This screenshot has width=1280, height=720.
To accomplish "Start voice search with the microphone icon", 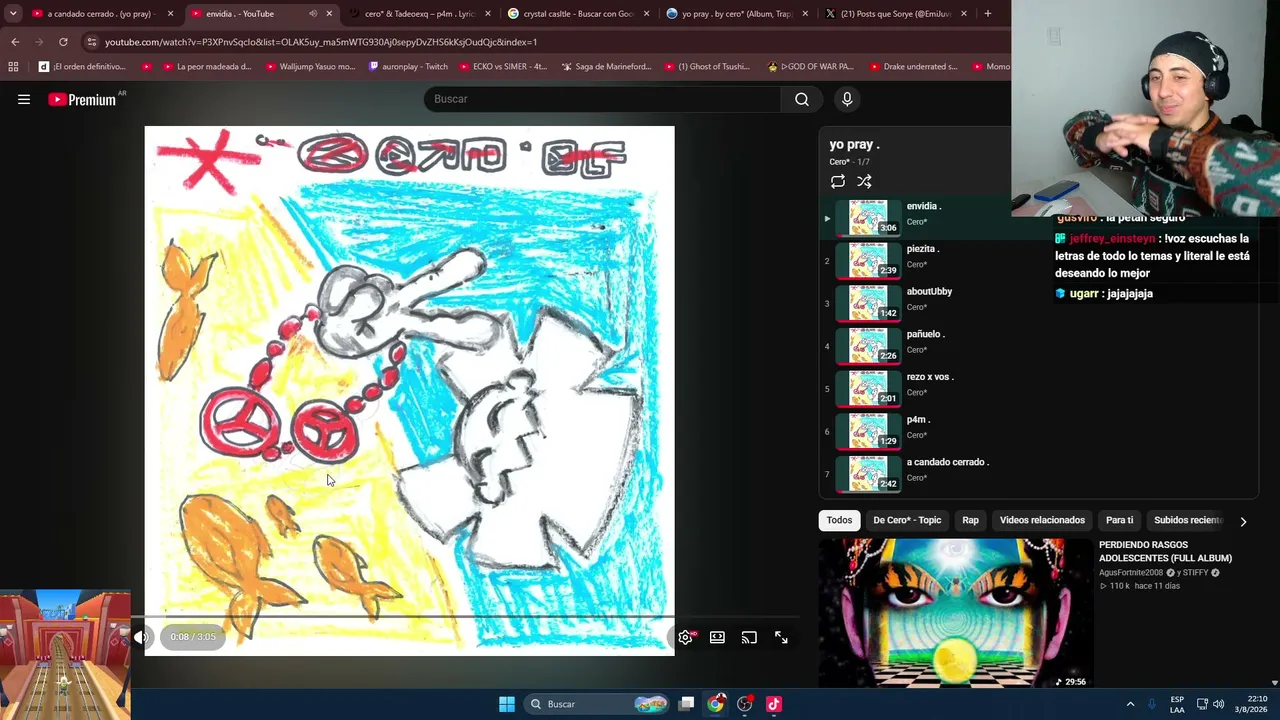I will (x=847, y=99).
